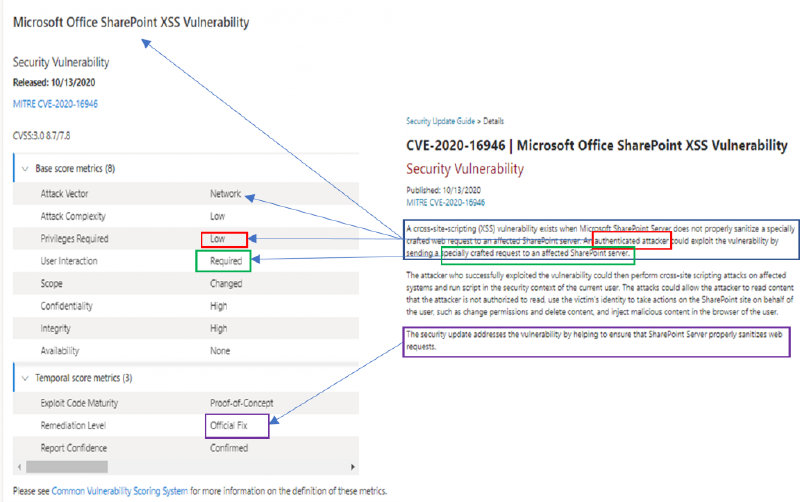Select the Integrity row label
This screenshot has height=502, width=800.
tap(56, 329)
